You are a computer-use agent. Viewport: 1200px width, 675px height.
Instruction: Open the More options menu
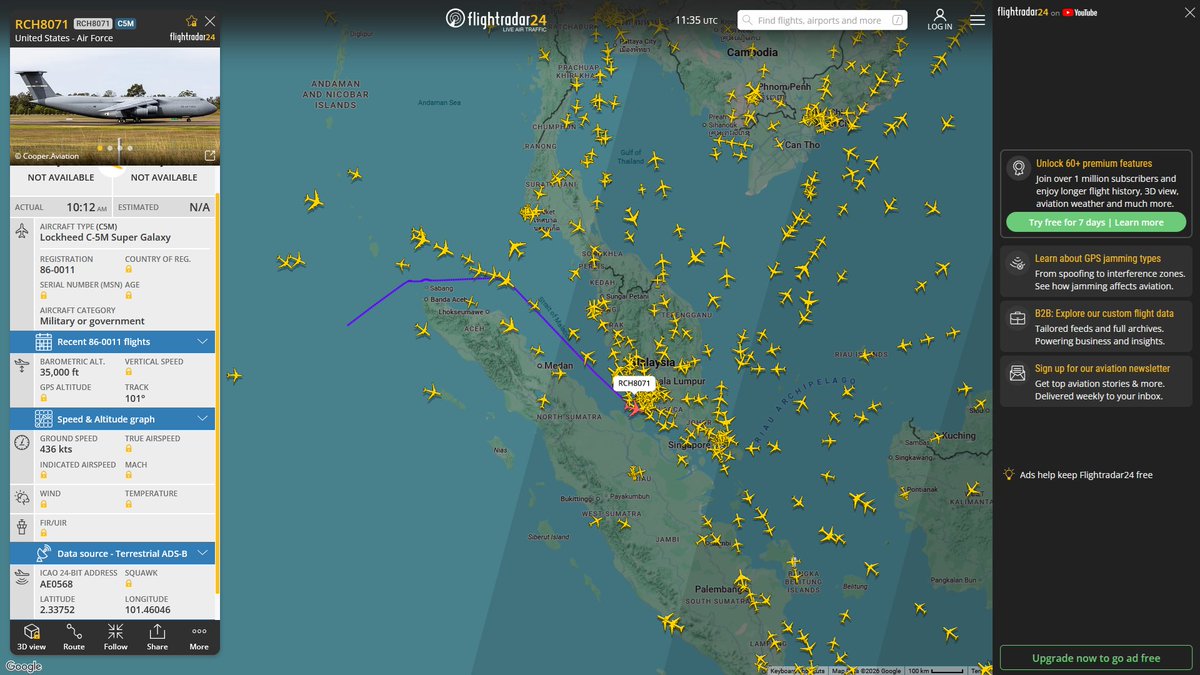pyautogui.click(x=199, y=637)
